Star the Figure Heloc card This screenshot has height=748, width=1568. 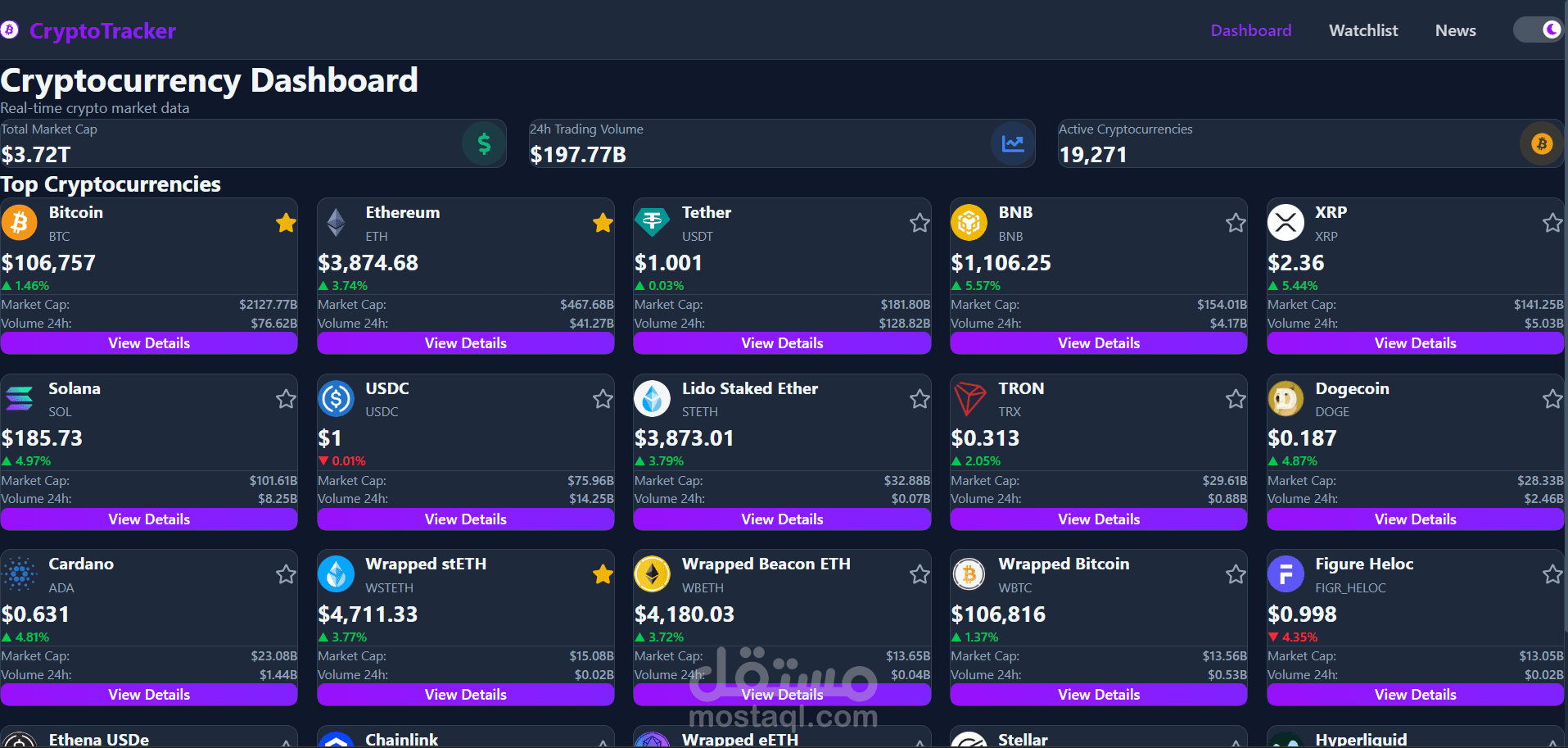(1552, 574)
